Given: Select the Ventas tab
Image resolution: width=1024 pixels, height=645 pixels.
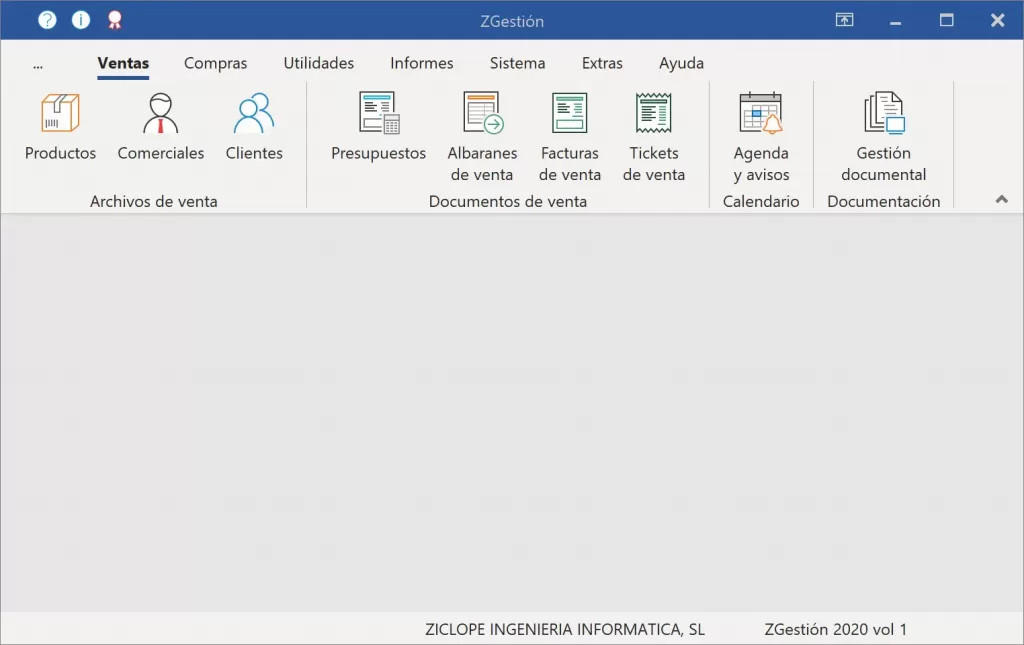Looking at the screenshot, I should (123, 63).
